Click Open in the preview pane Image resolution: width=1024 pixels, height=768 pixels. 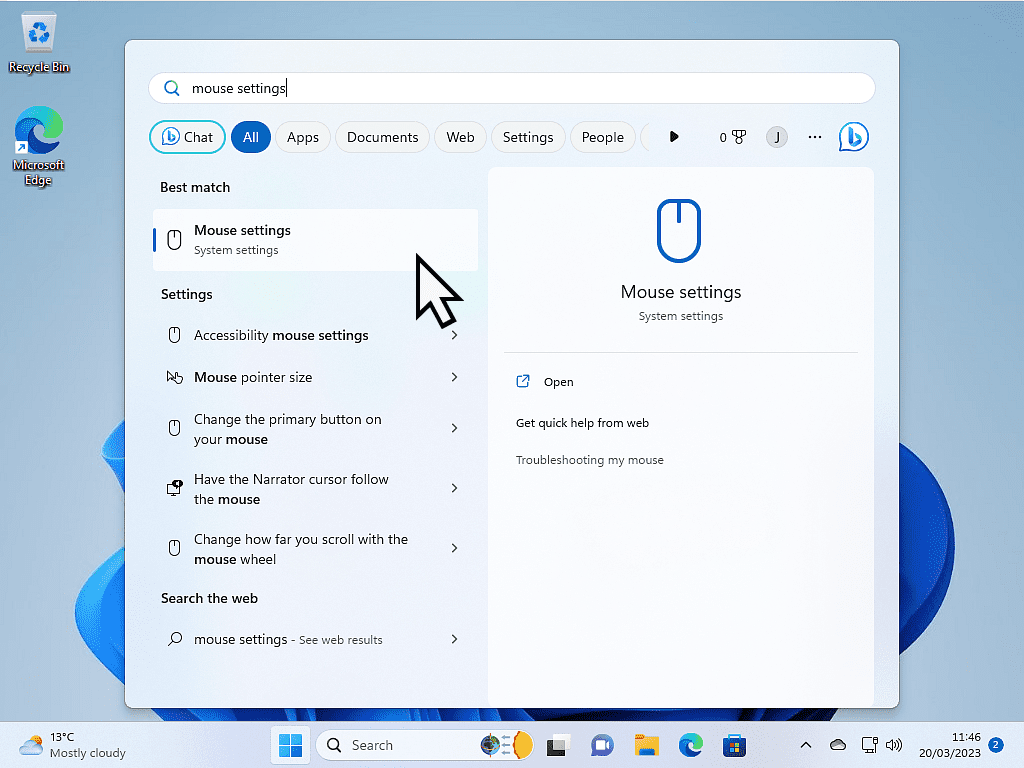(x=558, y=382)
